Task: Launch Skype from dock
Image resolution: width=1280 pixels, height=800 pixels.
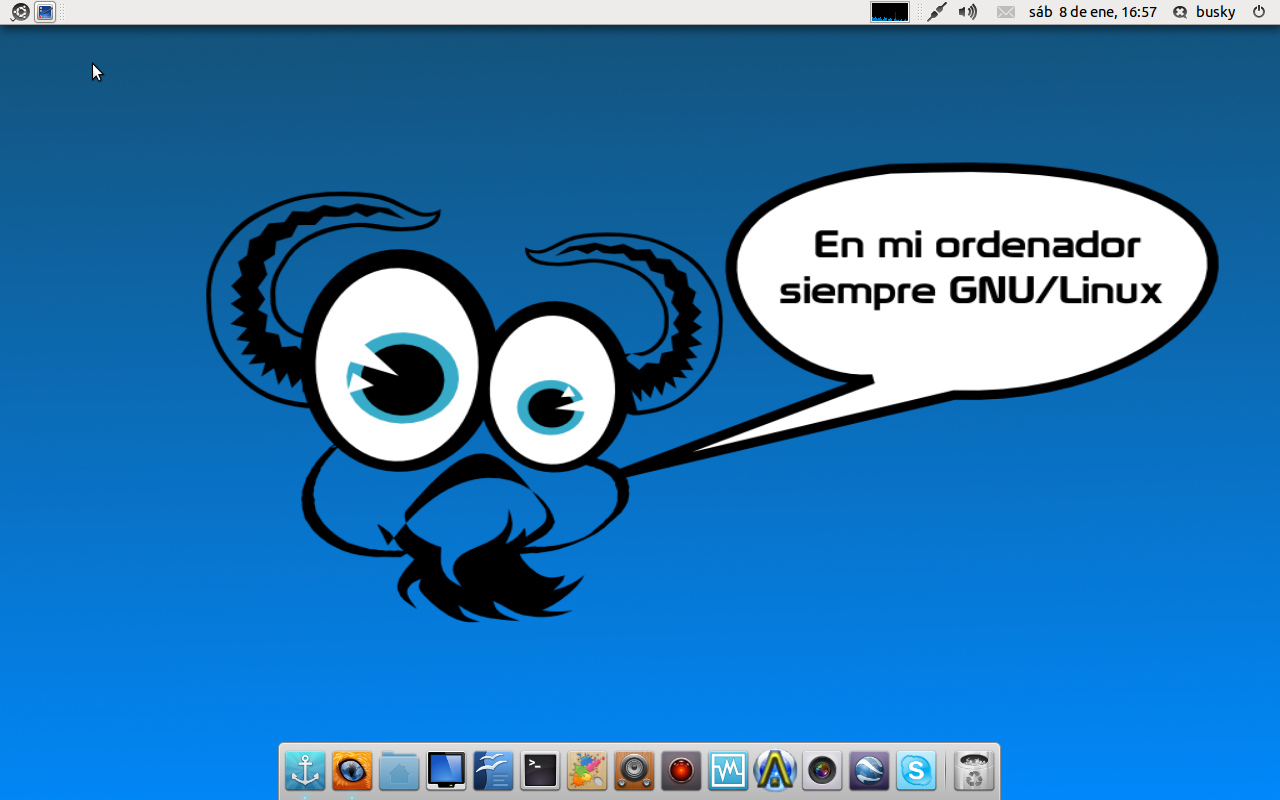Action: point(916,771)
